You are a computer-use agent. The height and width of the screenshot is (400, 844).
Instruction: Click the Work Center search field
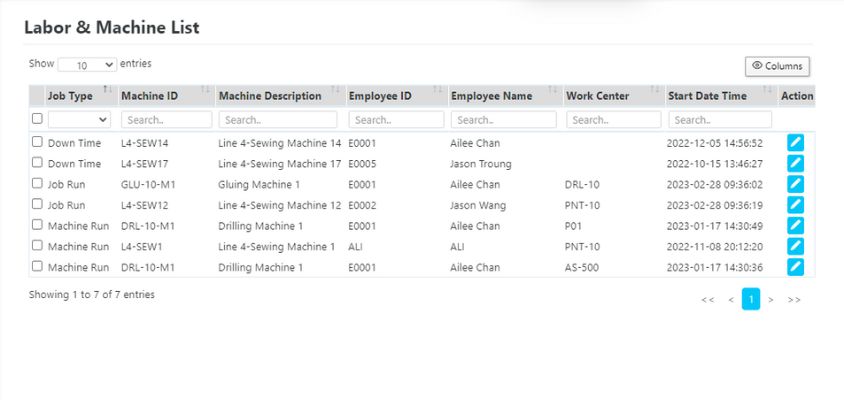(613, 120)
